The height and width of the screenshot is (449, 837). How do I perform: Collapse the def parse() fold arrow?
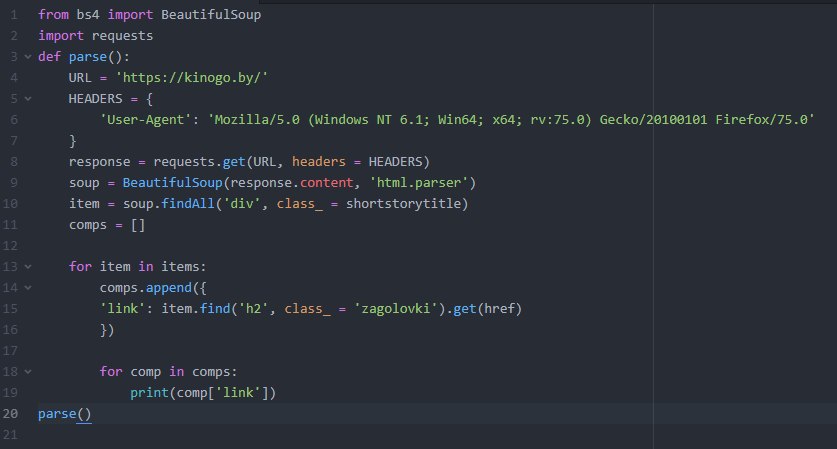tap(28, 57)
